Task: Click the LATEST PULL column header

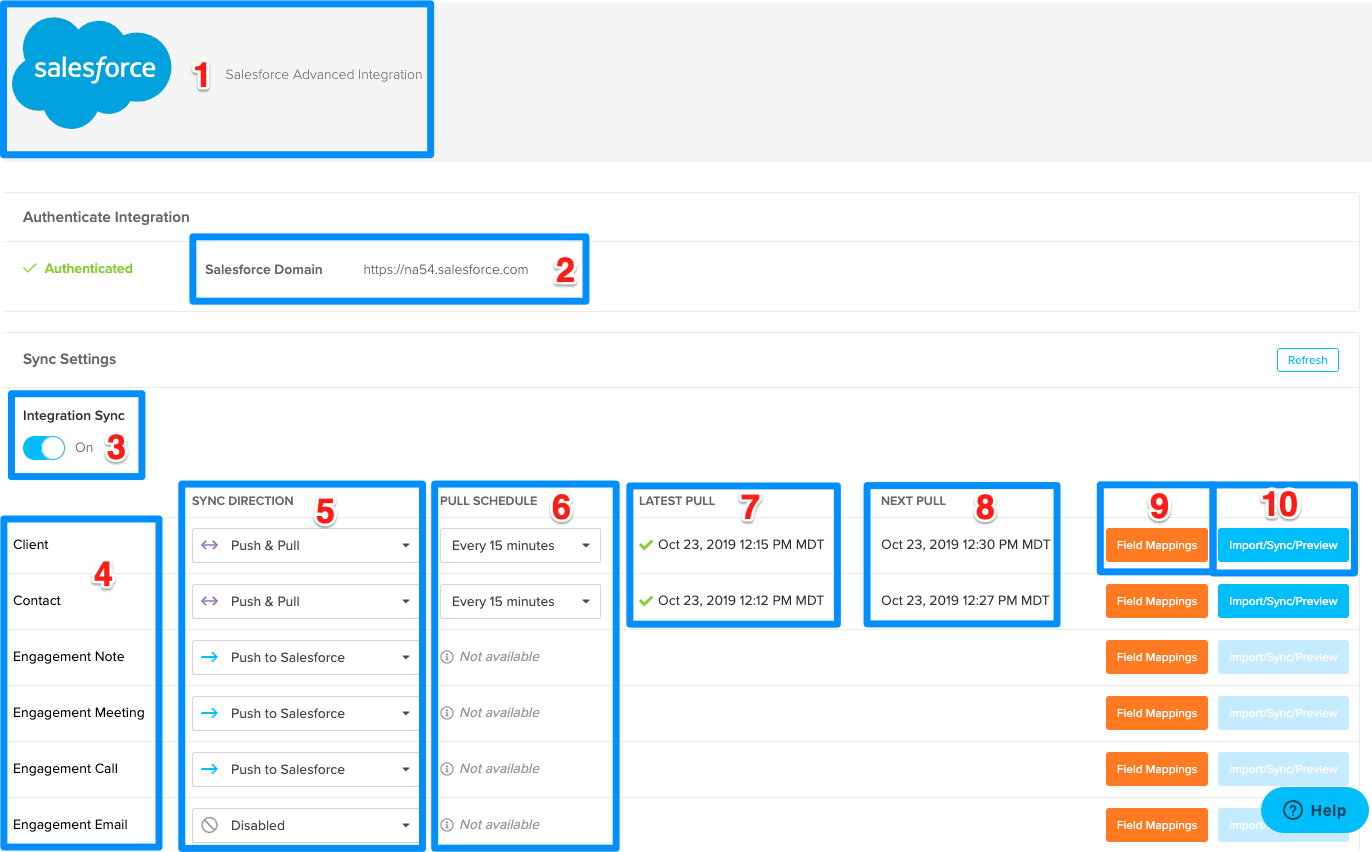Action: click(677, 501)
